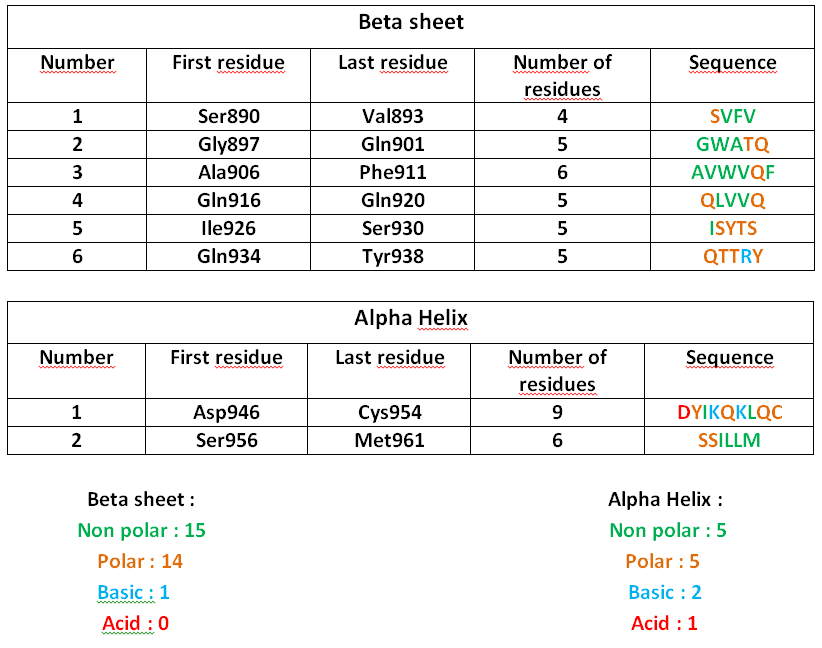Select the red "Acid : 0" text
Screen dimensions: 822x648
point(136,624)
